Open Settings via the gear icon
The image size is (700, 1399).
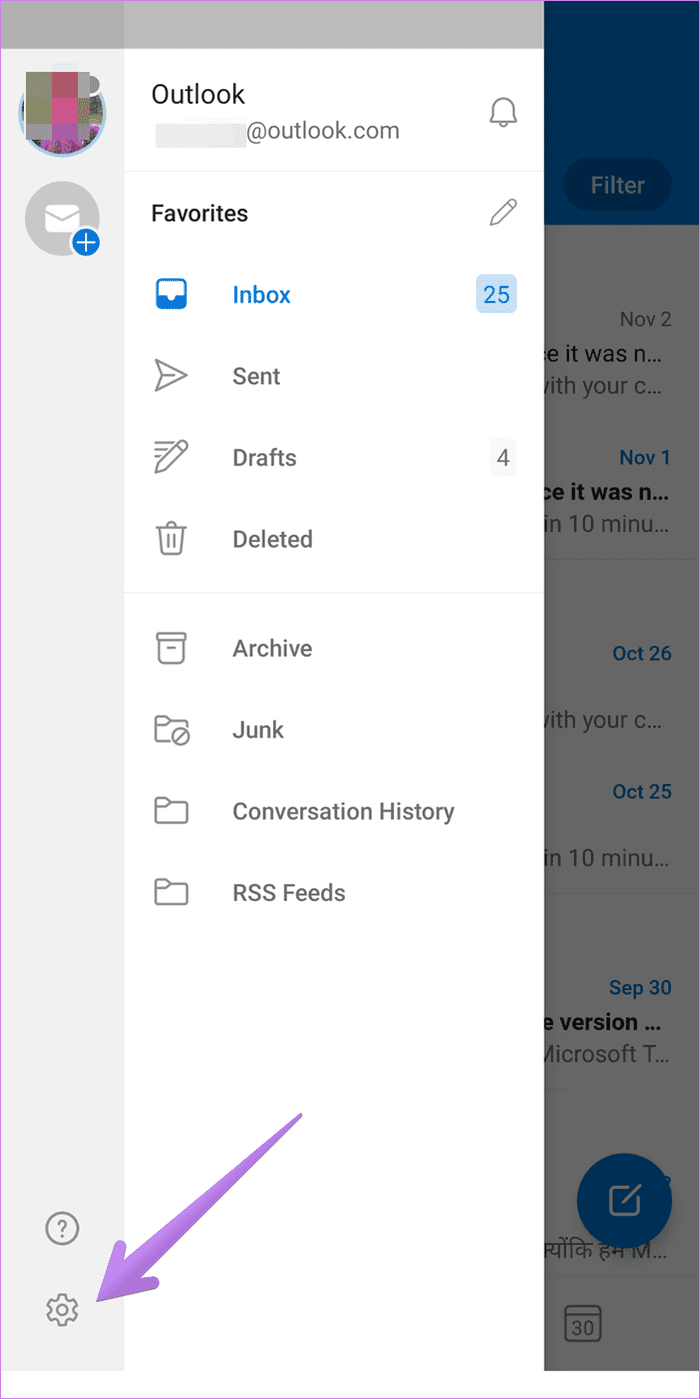[x=61, y=1310]
